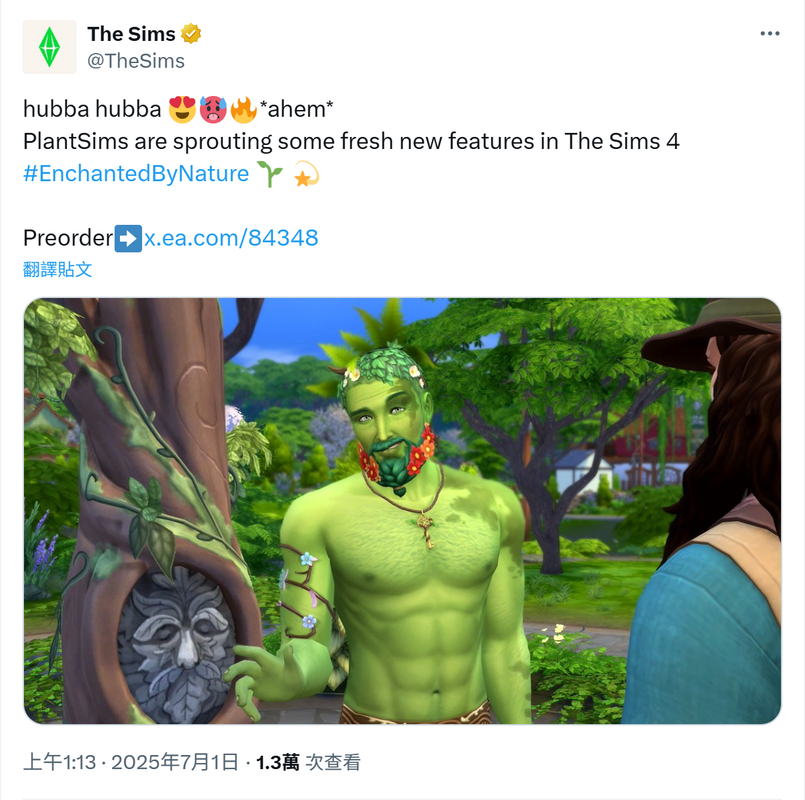Open The Sims profile name
This screenshot has height=800, width=805.
pos(131,34)
